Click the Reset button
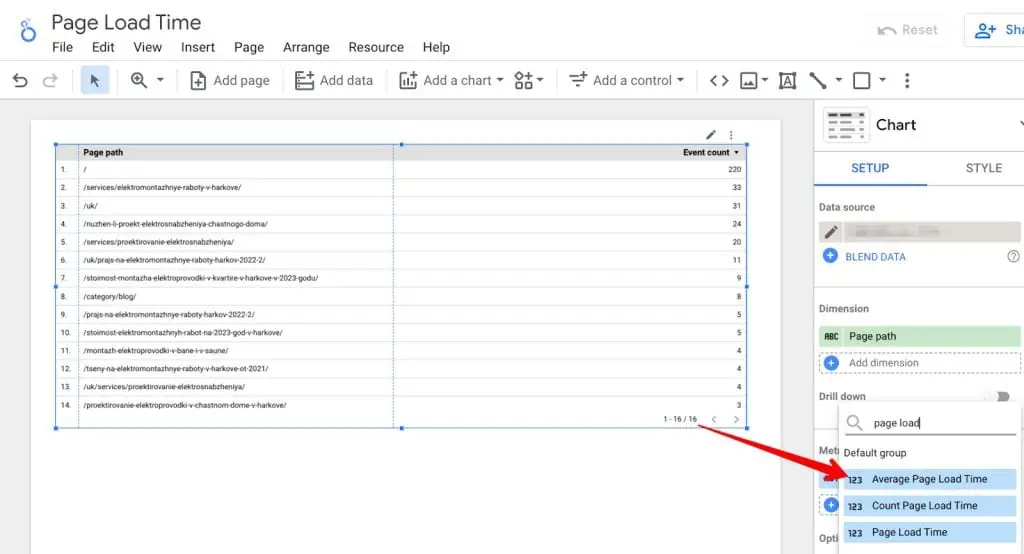1024x554 pixels. coord(908,30)
